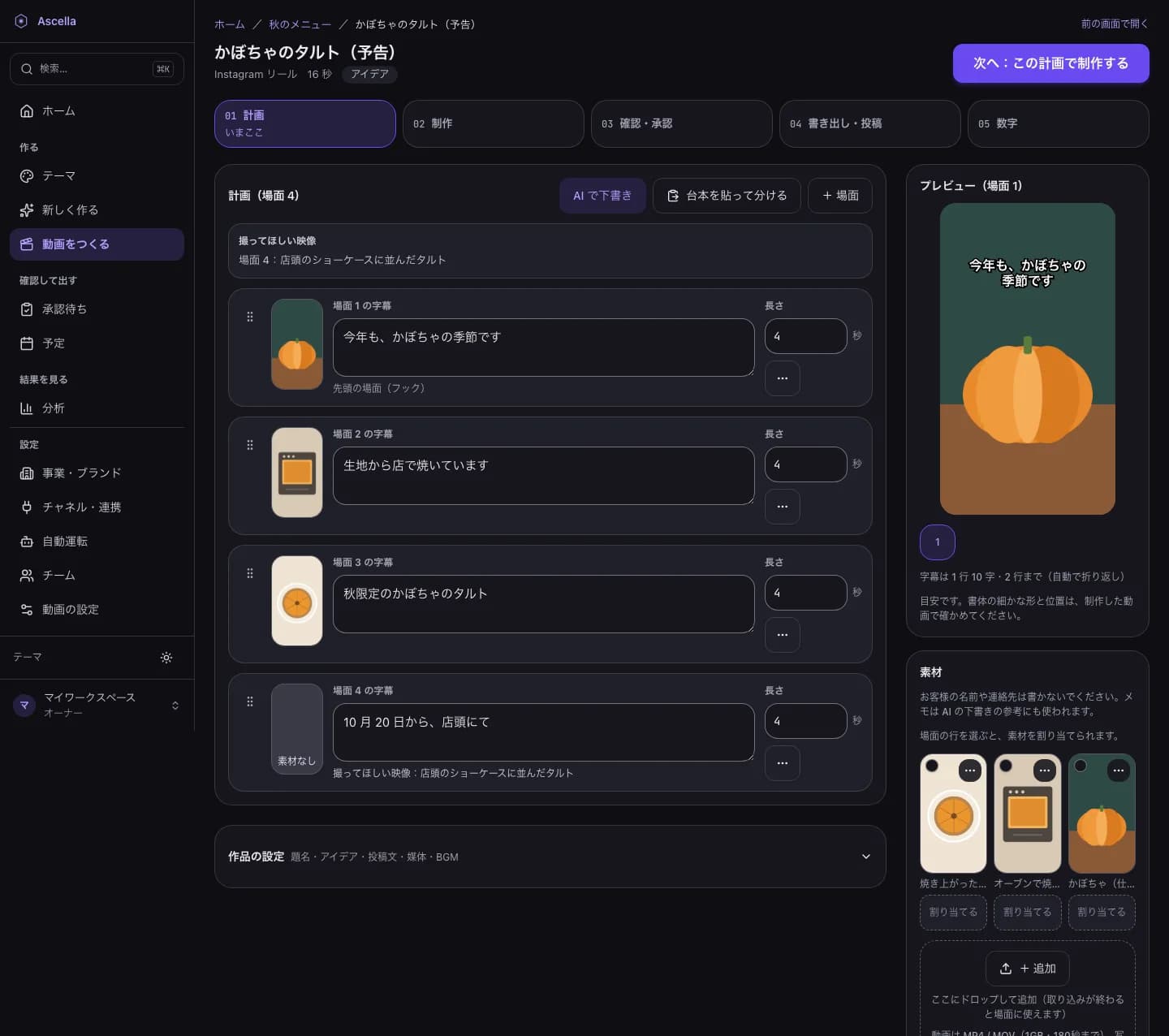
Task: Open the 秋のメニュー breadcrumb link
Action: tap(300, 24)
